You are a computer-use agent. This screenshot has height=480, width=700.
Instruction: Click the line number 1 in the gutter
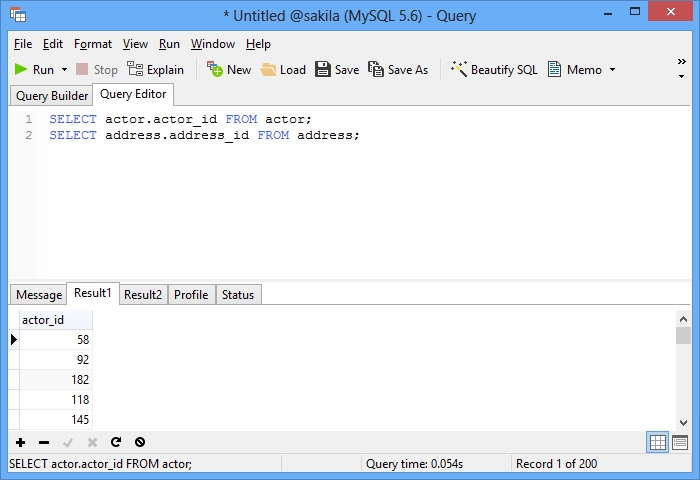pyautogui.click(x=29, y=119)
